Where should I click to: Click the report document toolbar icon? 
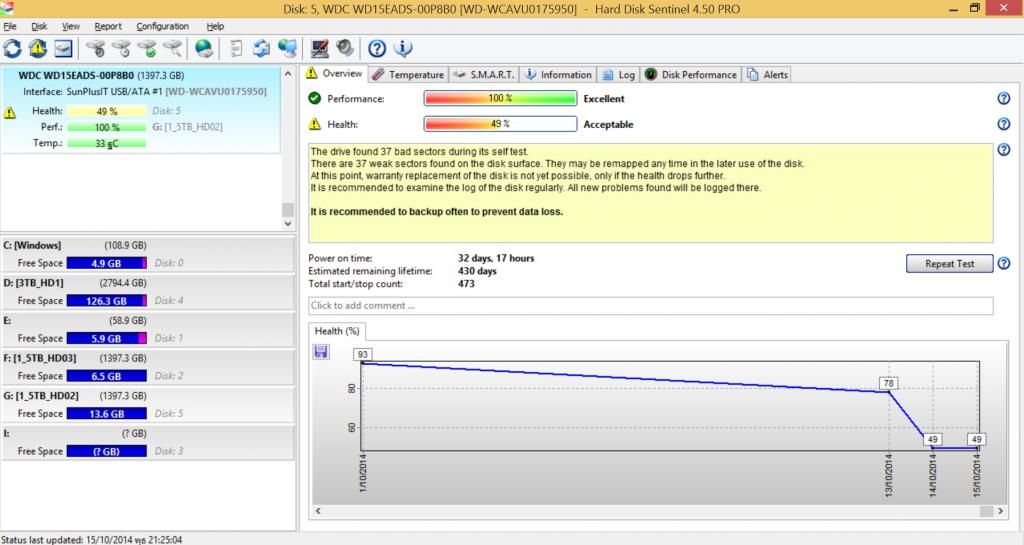[236, 48]
